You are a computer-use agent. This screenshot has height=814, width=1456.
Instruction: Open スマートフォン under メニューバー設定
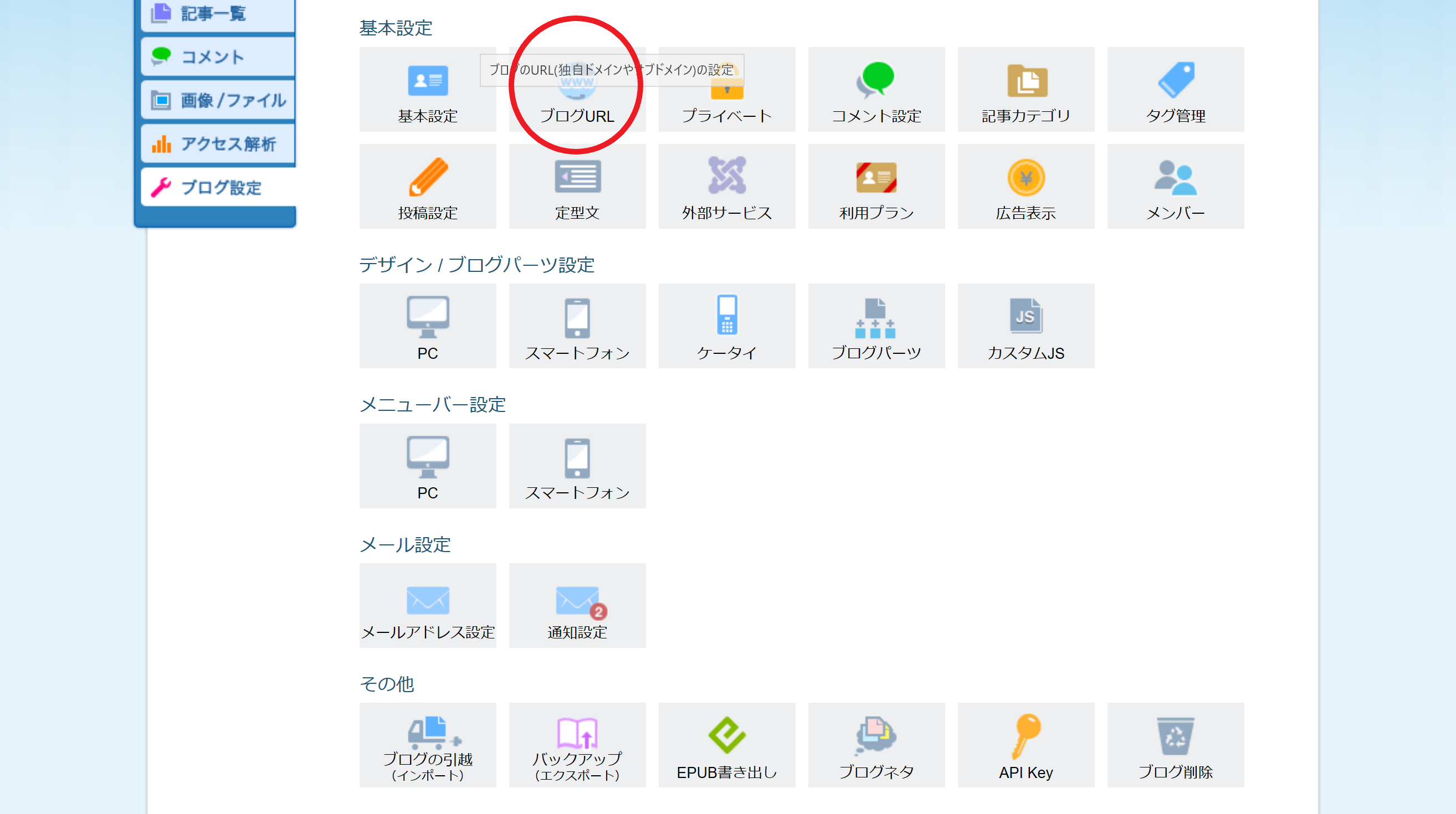point(577,466)
